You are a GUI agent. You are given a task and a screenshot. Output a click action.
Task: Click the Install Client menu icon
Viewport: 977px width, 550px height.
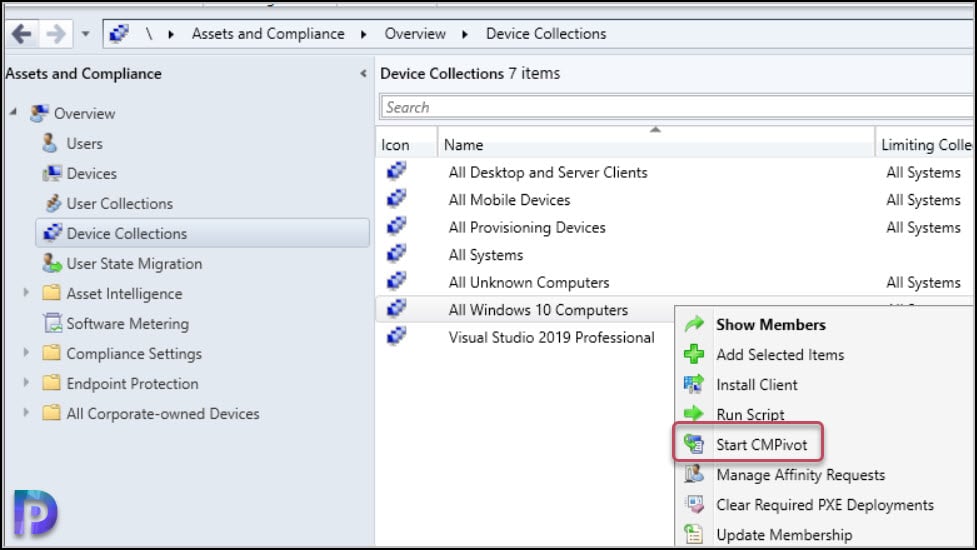pyautogui.click(x=693, y=384)
